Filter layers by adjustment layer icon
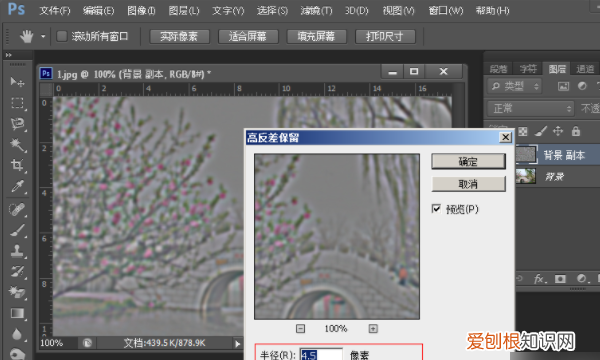Viewport: 600px width, 360px height. 582,86
